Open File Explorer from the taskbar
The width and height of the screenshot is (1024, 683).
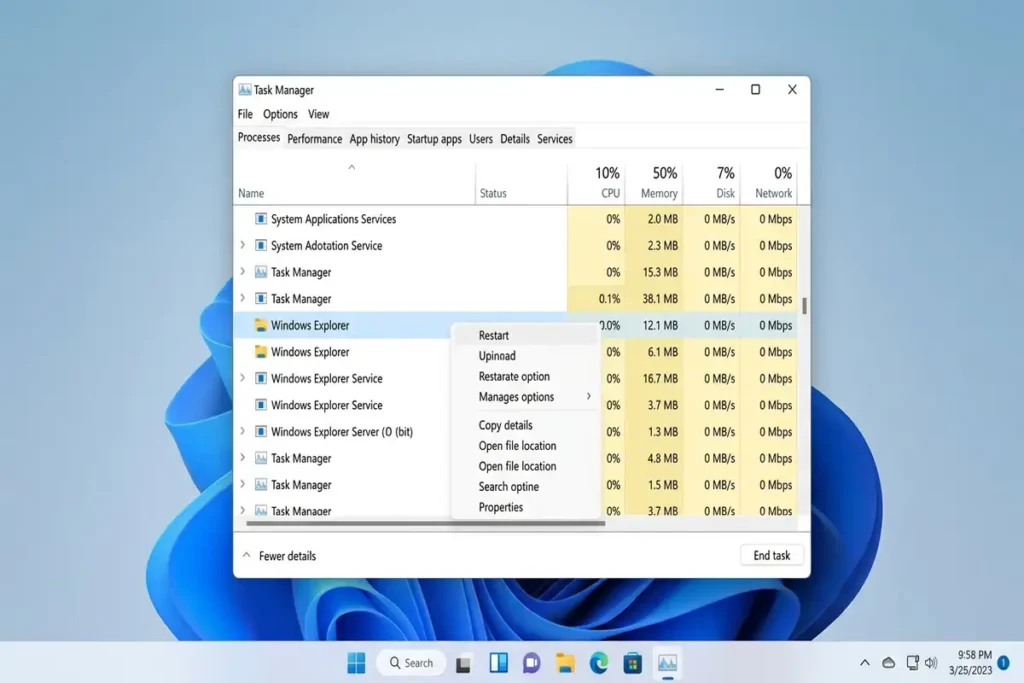point(566,663)
